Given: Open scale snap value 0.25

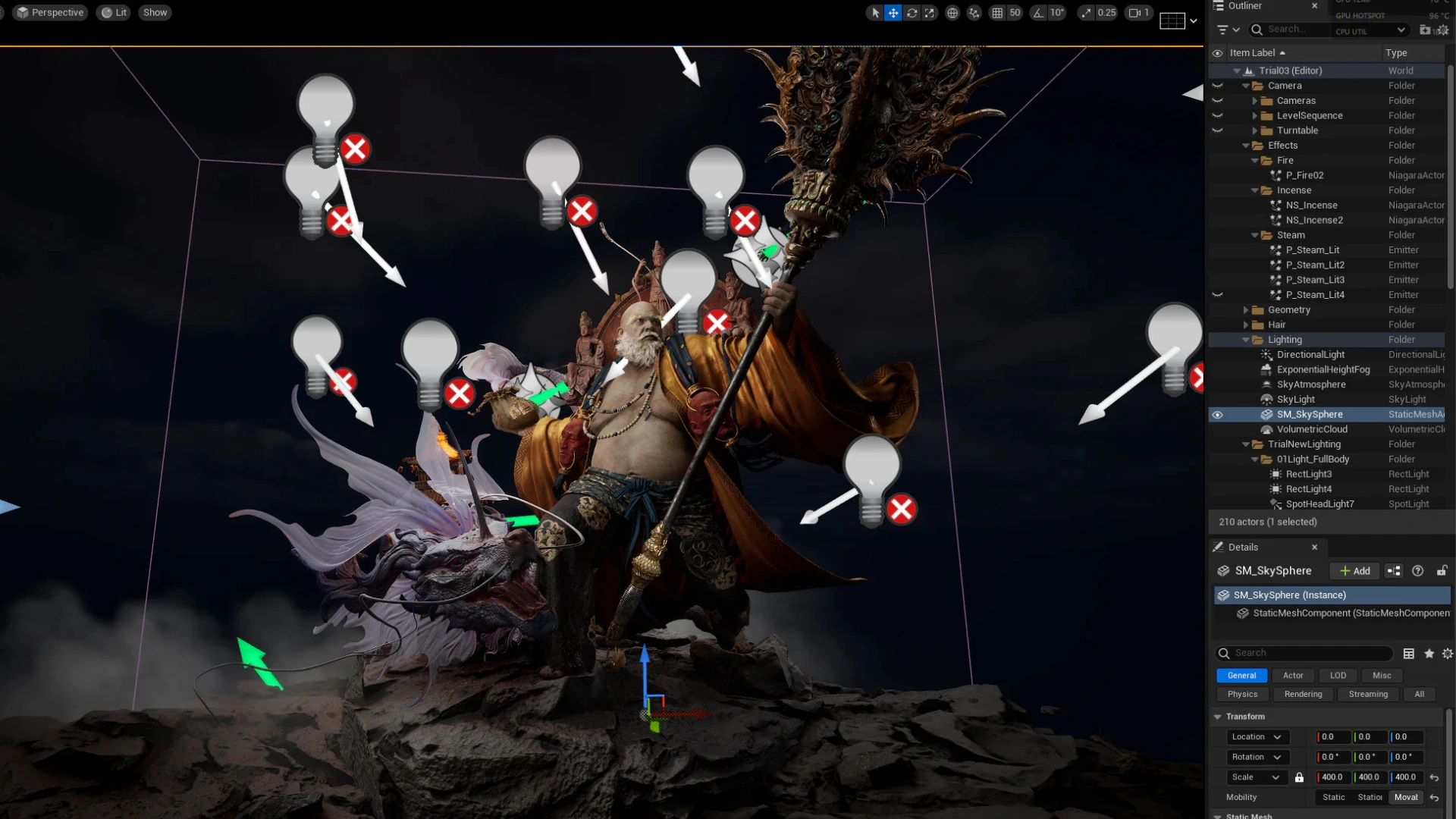Looking at the screenshot, I should tap(1106, 13).
